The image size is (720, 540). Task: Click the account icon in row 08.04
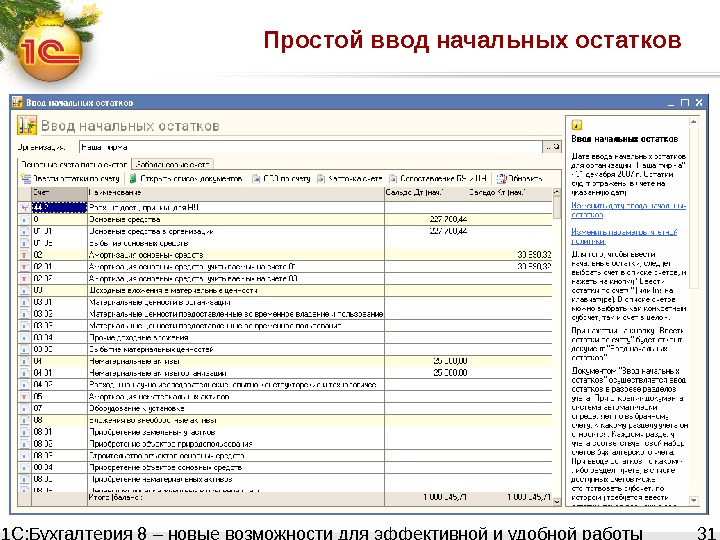coord(24,467)
